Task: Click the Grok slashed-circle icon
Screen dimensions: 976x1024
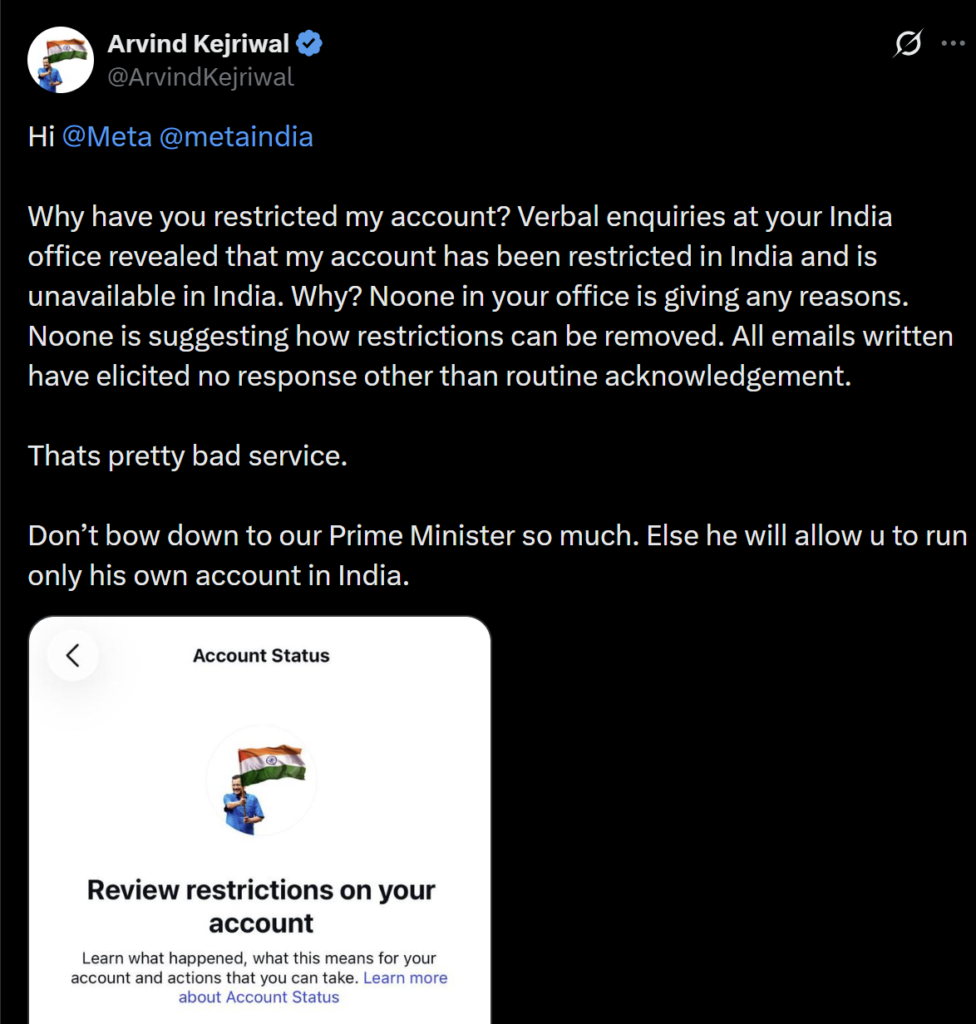Action: [x=908, y=44]
